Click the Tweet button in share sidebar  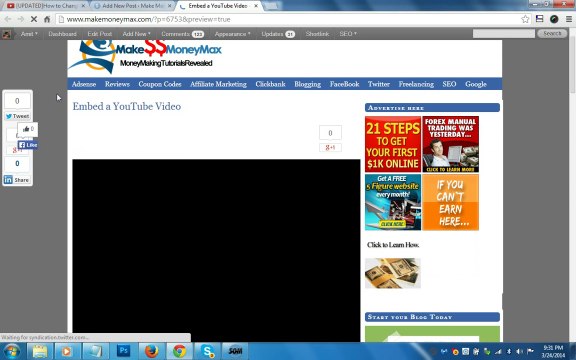[x=17, y=116]
